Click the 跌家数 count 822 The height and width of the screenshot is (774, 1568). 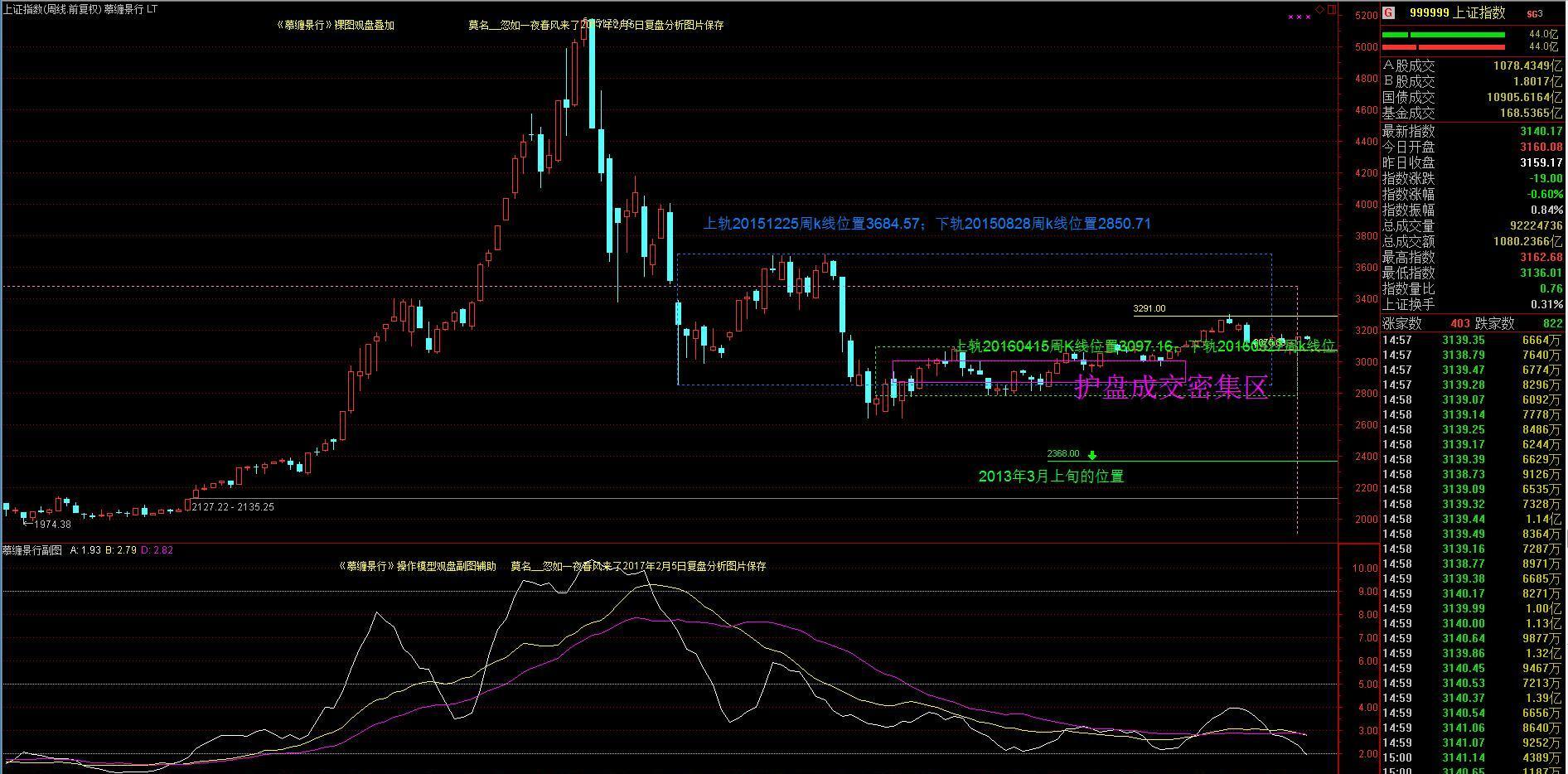point(1553,323)
